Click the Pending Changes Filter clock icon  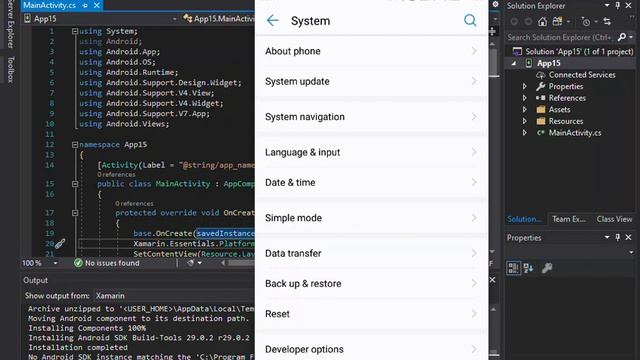[586, 22]
